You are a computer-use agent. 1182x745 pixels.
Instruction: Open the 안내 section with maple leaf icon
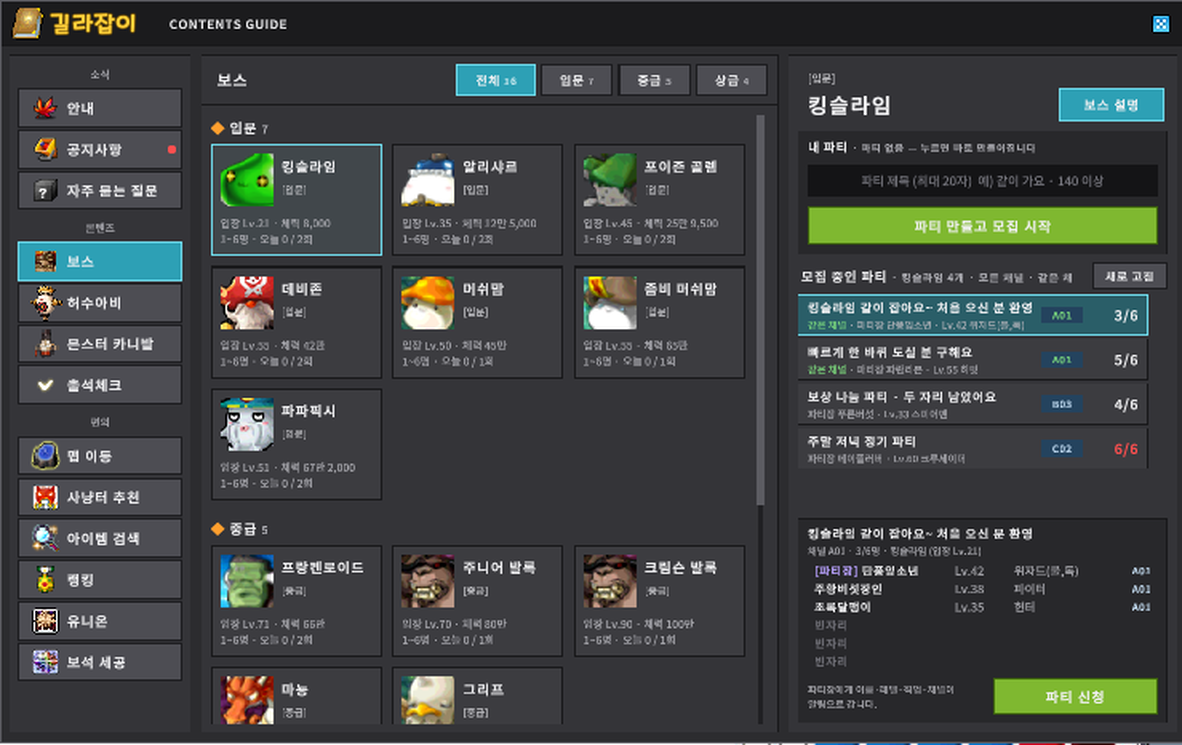click(x=100, y=108)
